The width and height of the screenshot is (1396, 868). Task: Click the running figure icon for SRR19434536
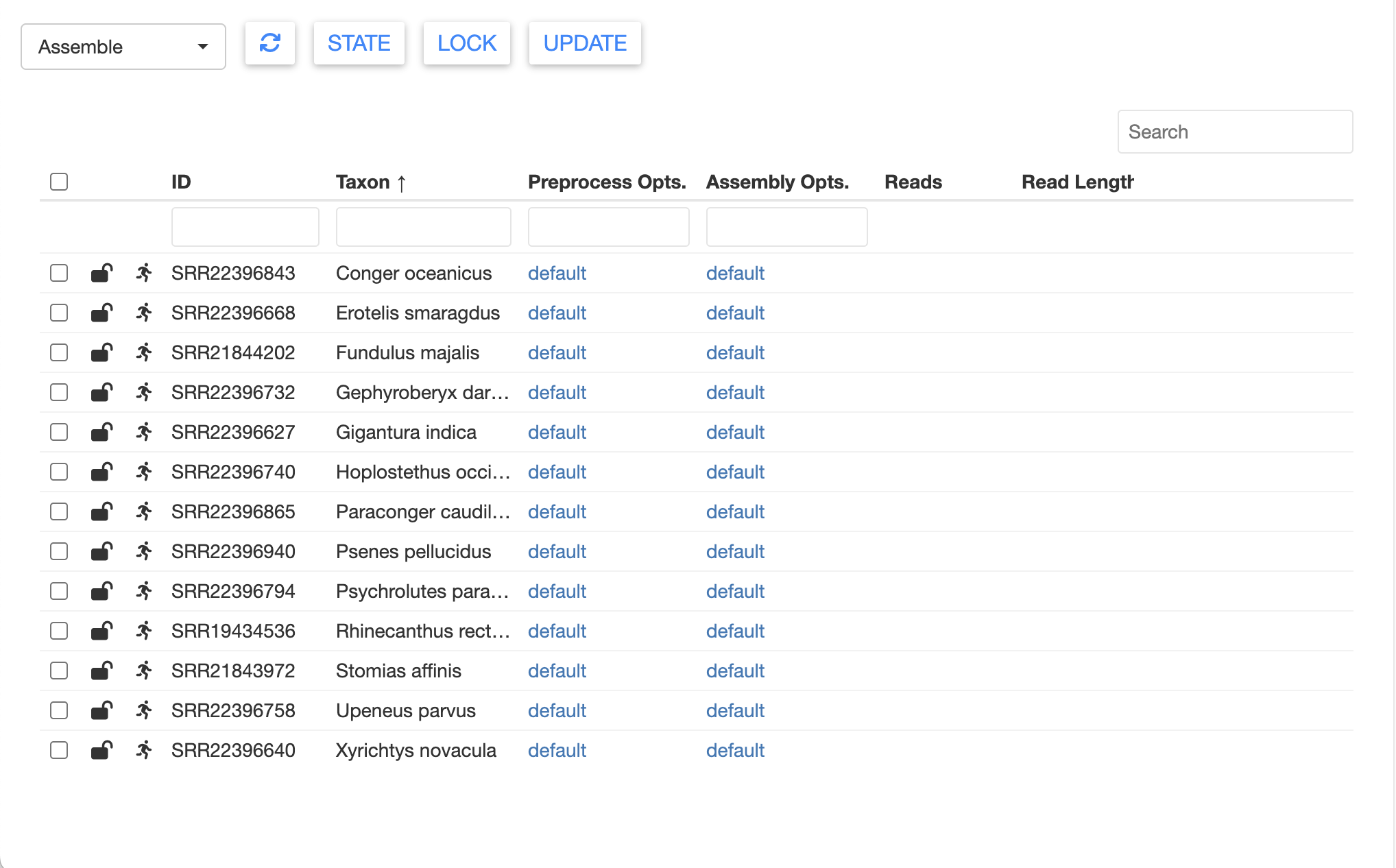144,631
